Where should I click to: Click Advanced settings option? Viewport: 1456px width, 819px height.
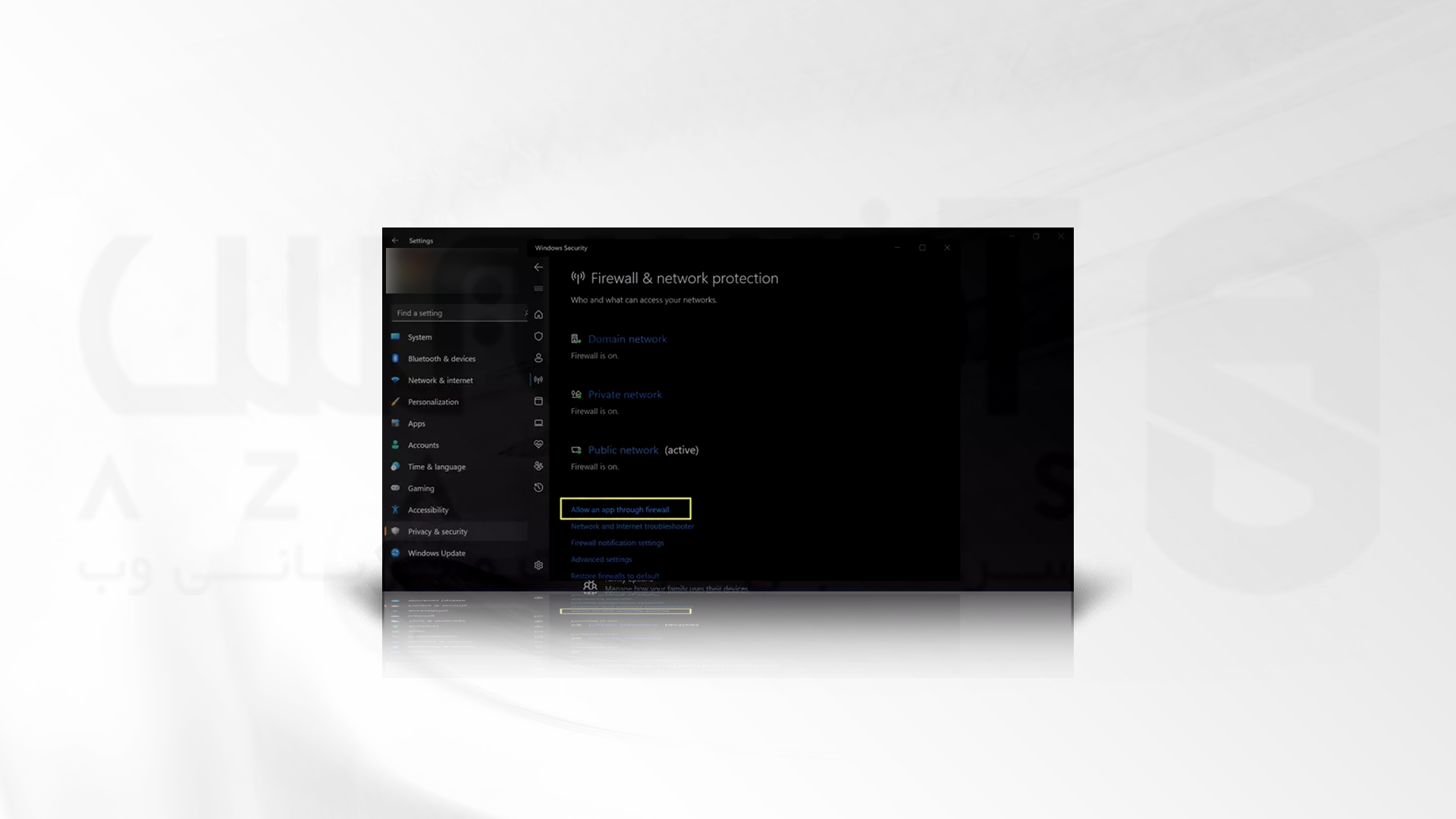pos(601,559)
